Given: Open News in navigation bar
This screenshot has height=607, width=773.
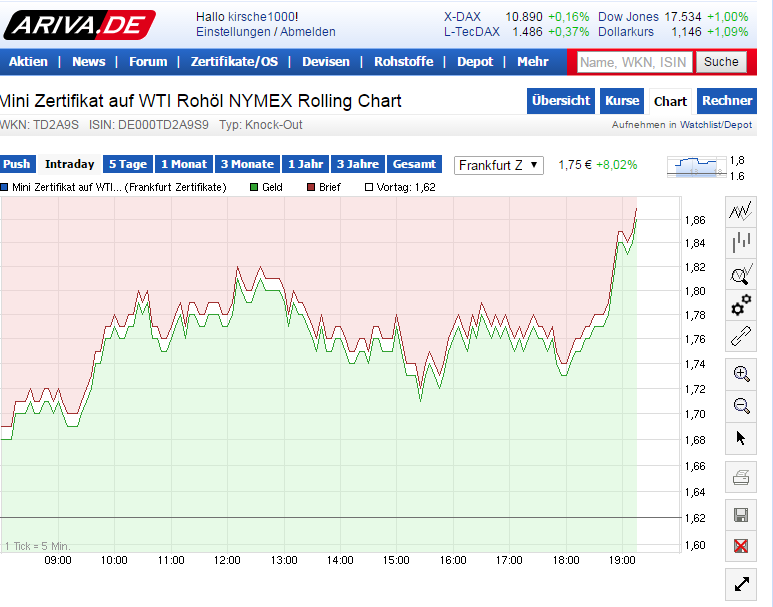Looking at the screenshot, I should [x=89, y=62].
